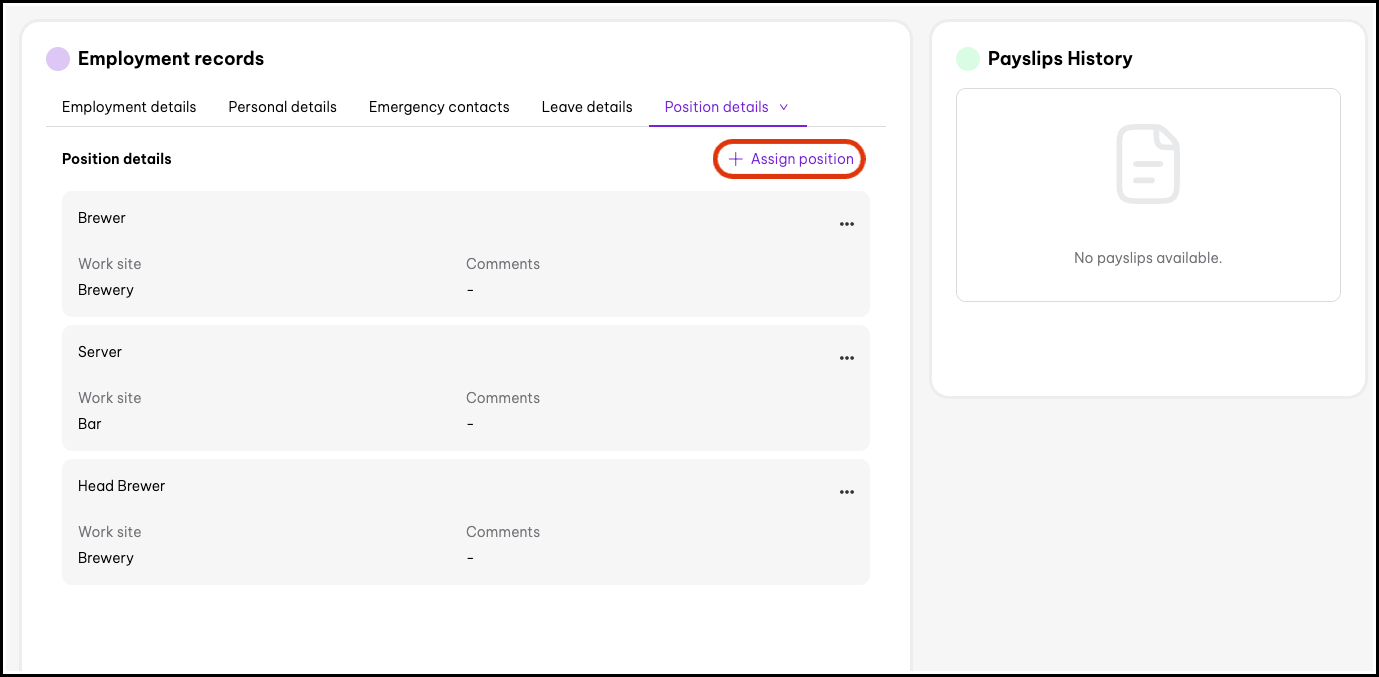Select the Head Brewer card title
The height and width of the screenshot is (677, 1379).
click(x=121, y=486)
